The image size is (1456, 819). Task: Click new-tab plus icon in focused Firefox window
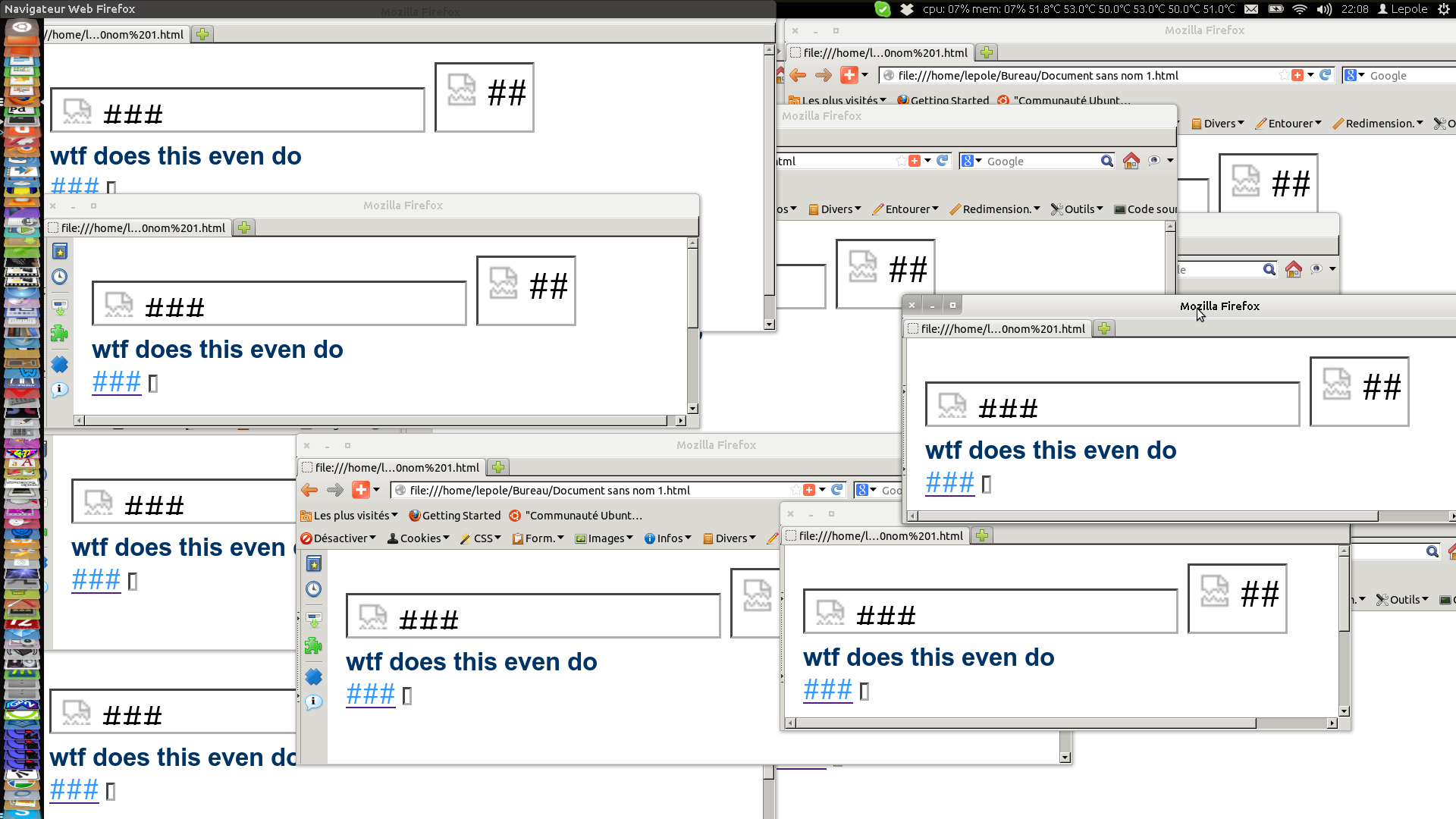point(1104,328)
